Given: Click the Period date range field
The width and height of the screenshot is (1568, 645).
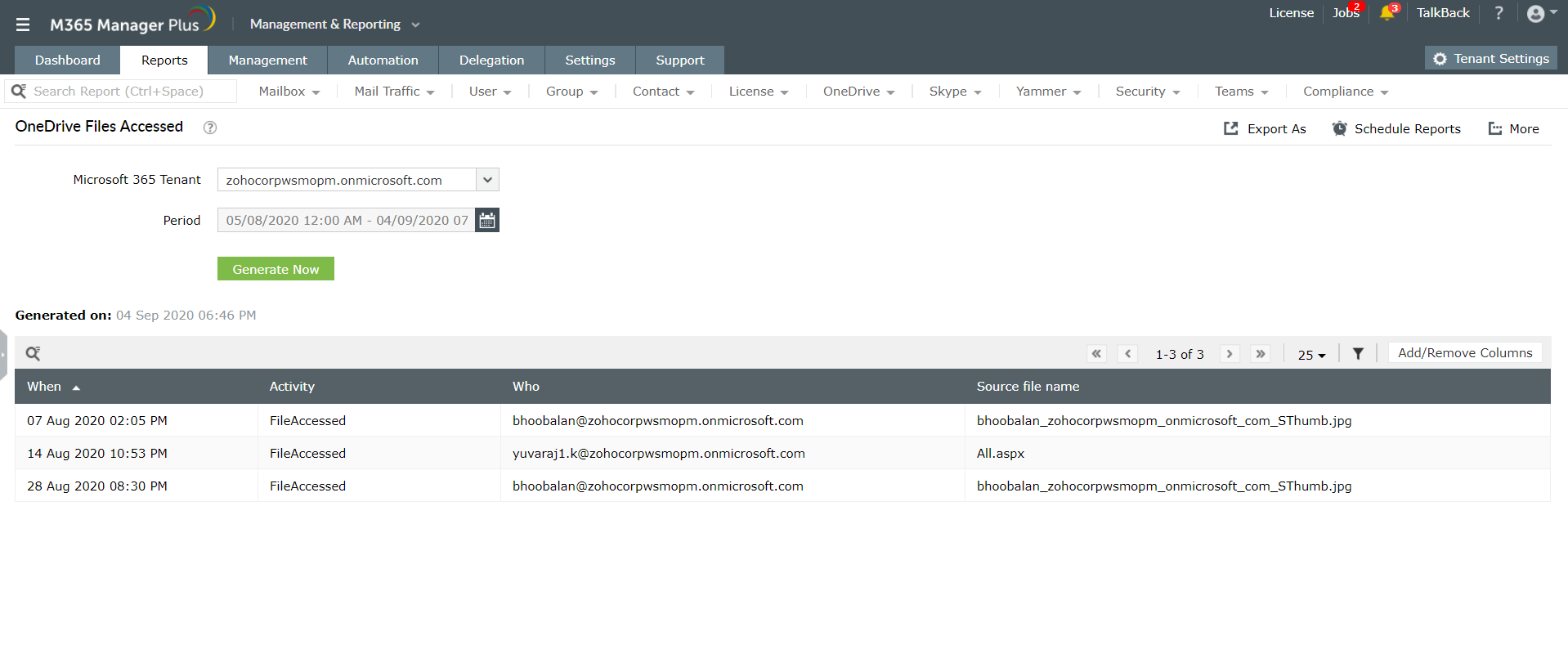Looking at the screenshot, I should pyautogui.click(x=347, y=220).
